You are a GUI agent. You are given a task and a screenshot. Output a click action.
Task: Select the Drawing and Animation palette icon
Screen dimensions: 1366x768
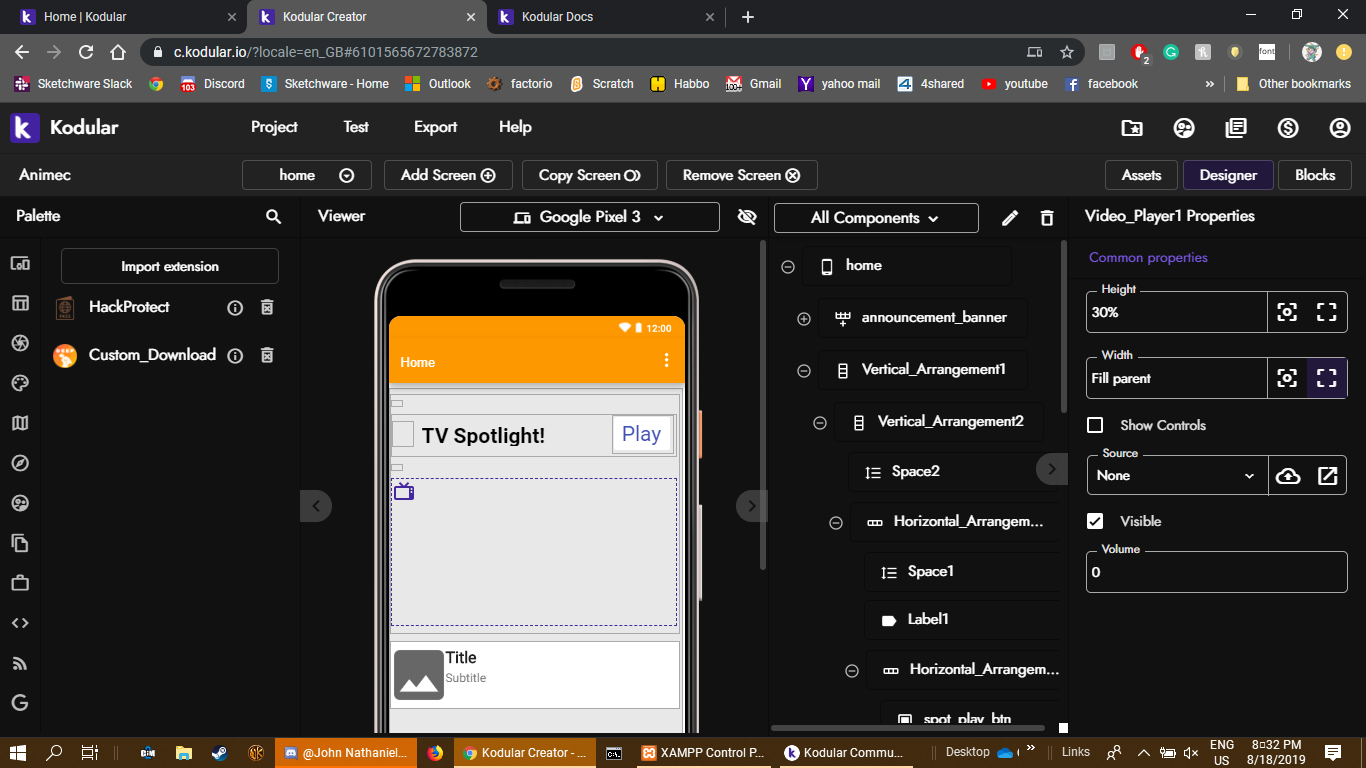coord(20,383)
